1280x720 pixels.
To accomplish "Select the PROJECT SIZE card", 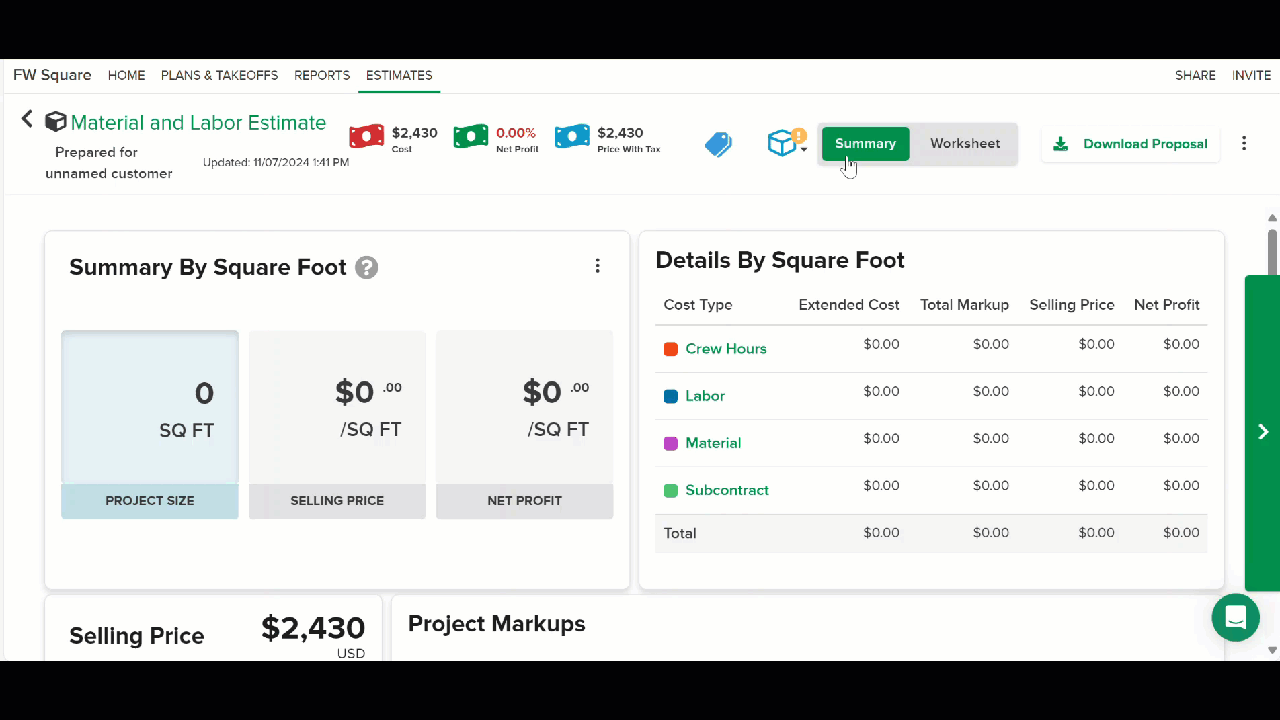I will coord(150,424).
